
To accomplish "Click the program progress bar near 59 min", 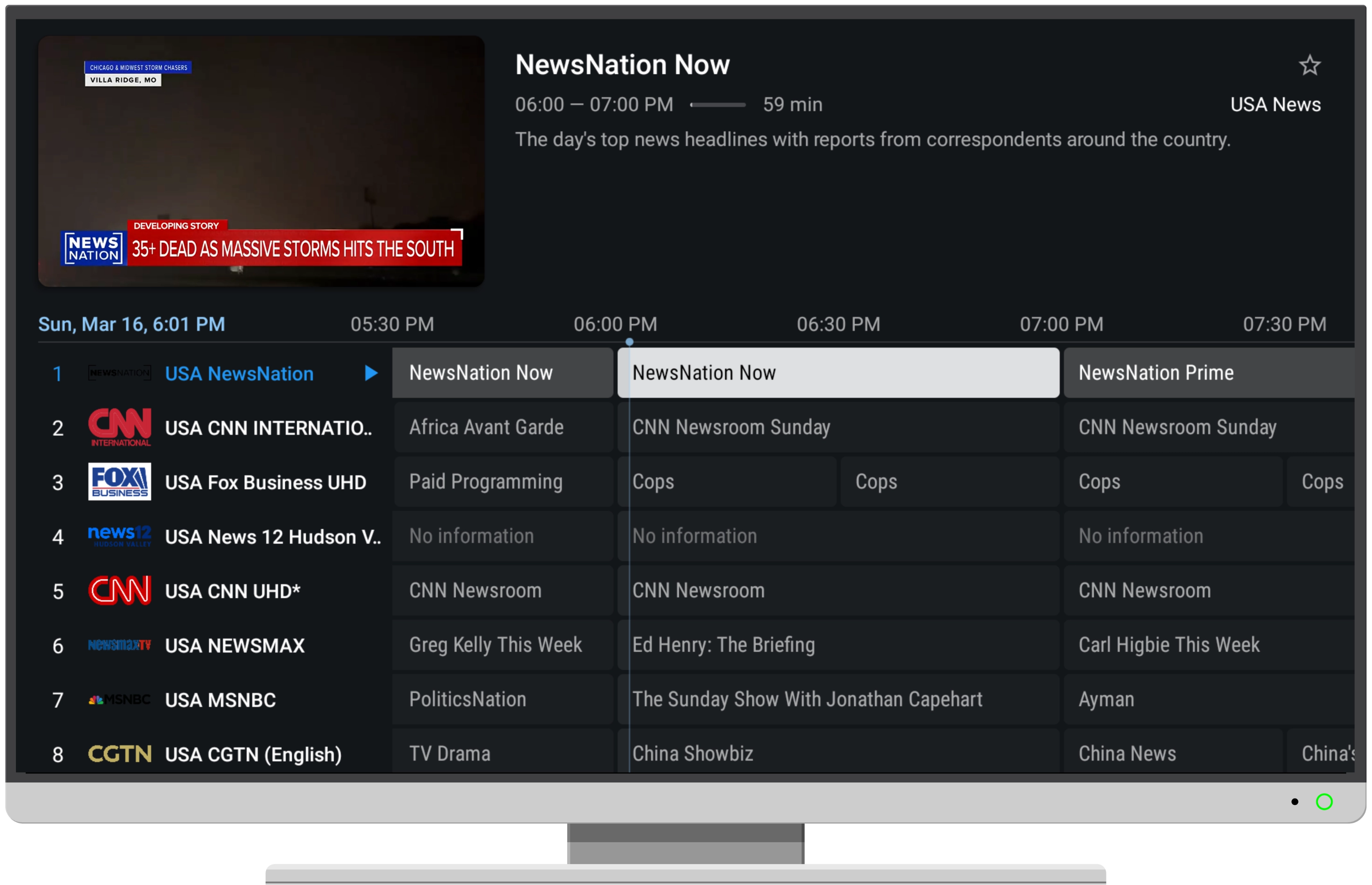I will click(x=717, y=104).
